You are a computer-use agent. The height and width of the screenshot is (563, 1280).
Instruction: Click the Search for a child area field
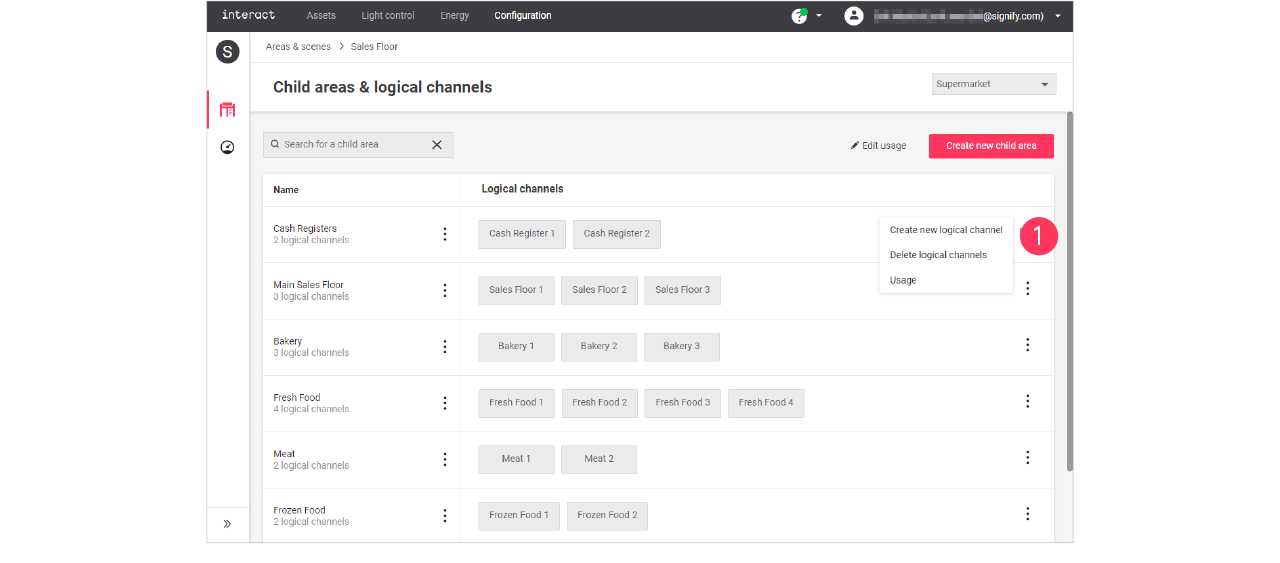pyautogui.click(x=350, y=145)
